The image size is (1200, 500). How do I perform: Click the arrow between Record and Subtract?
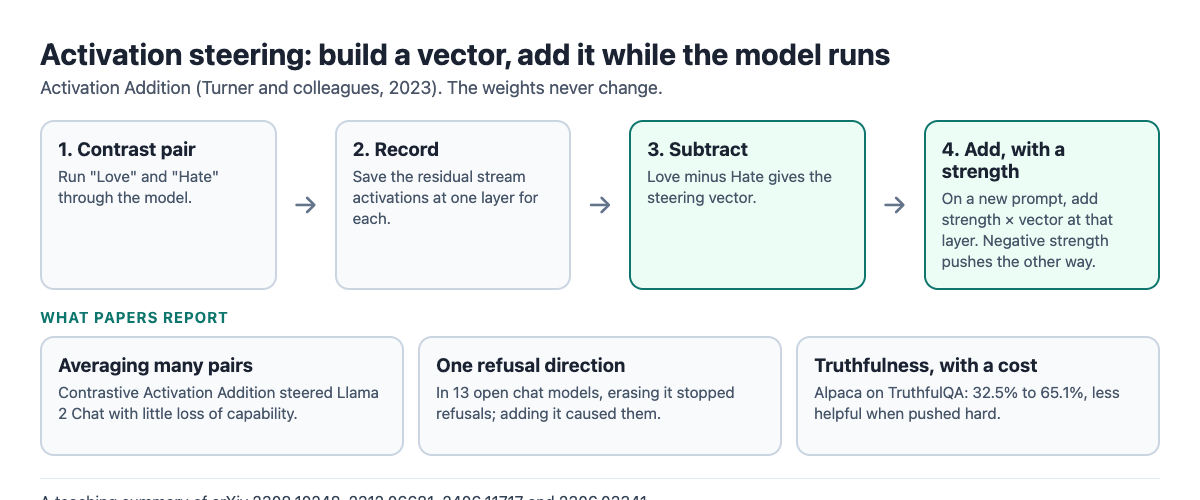coord(600,205)
